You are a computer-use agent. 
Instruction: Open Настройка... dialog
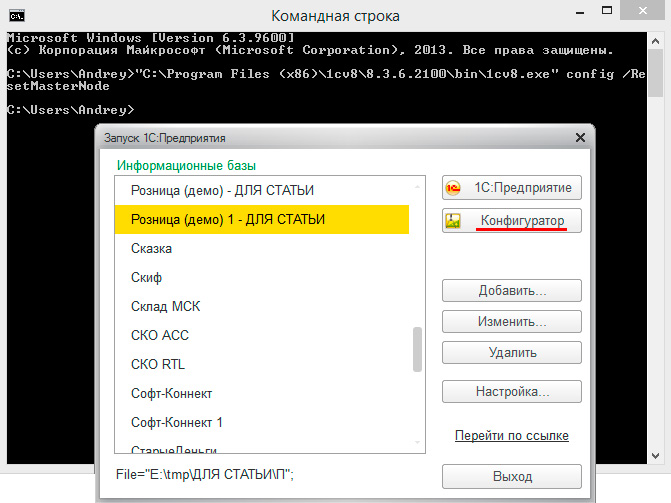511,391
